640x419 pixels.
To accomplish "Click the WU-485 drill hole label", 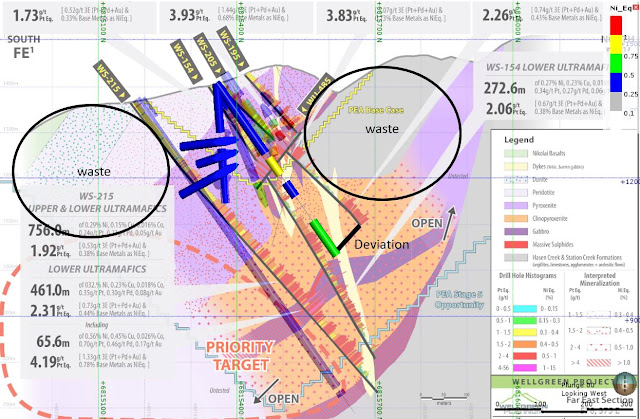I will (316, 94).
